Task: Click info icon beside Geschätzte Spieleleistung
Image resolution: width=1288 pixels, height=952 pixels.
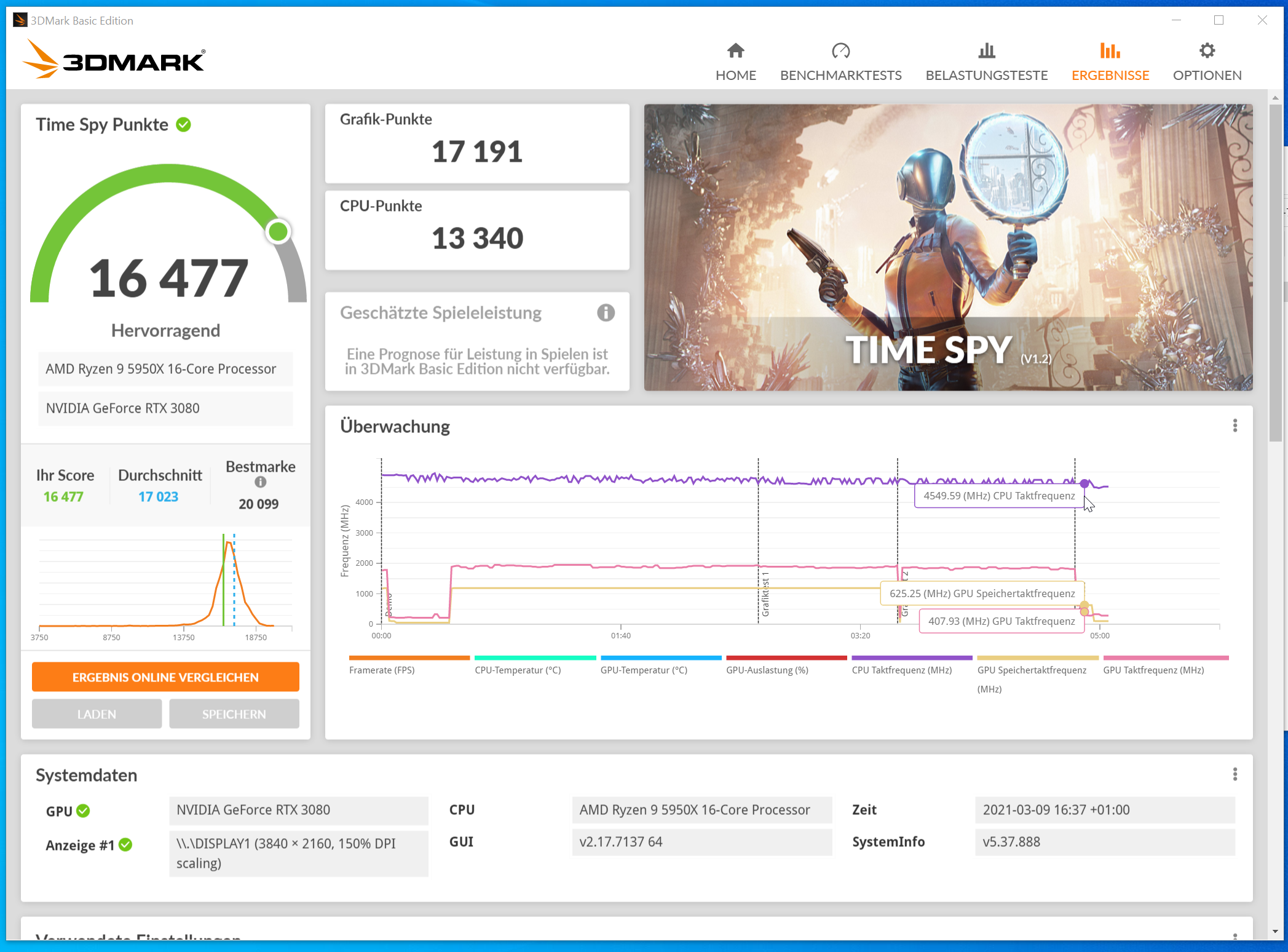Action: (x=606, y=313)
